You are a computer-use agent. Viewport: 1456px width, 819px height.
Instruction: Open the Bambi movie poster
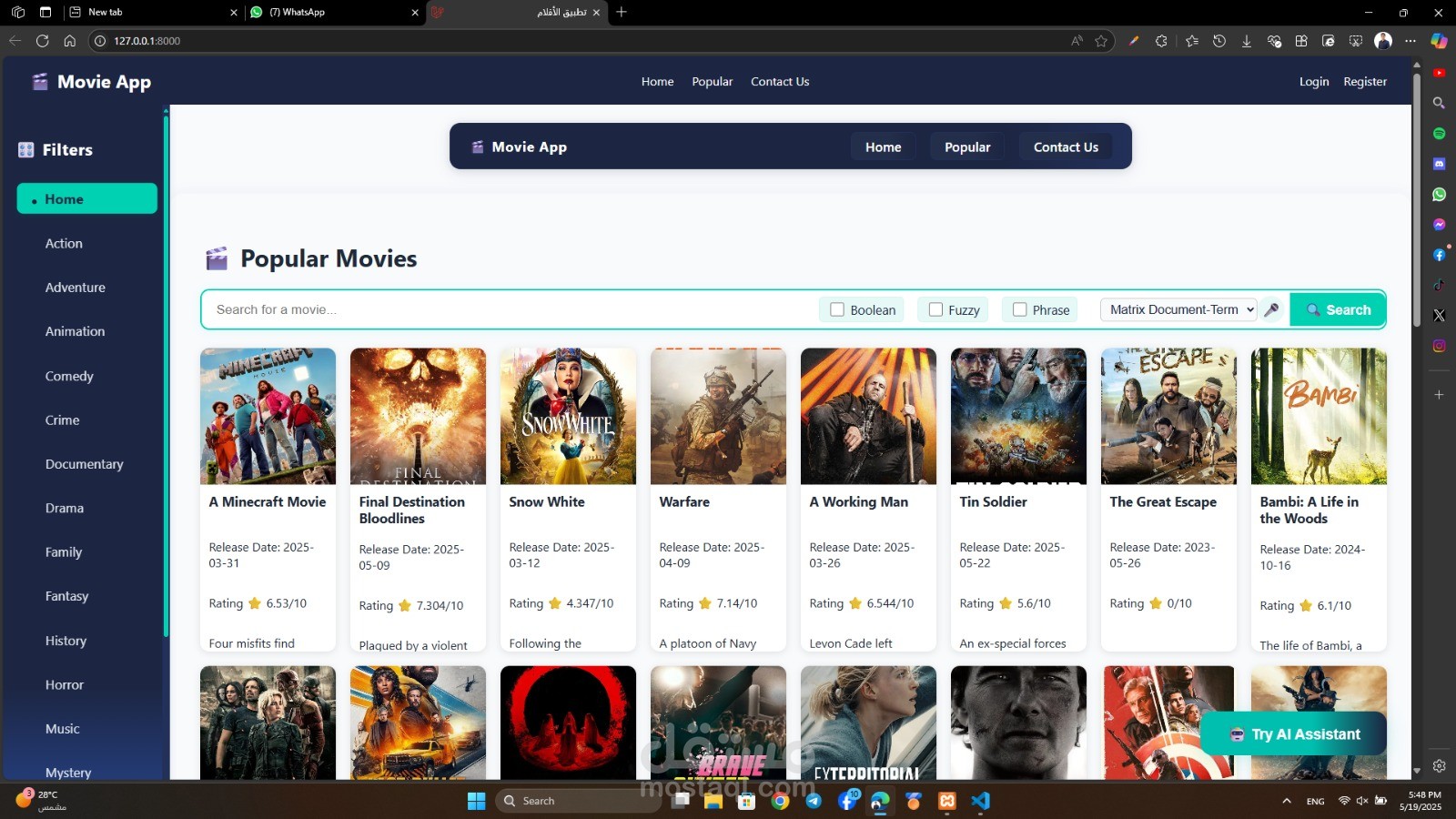[1319, 417]
